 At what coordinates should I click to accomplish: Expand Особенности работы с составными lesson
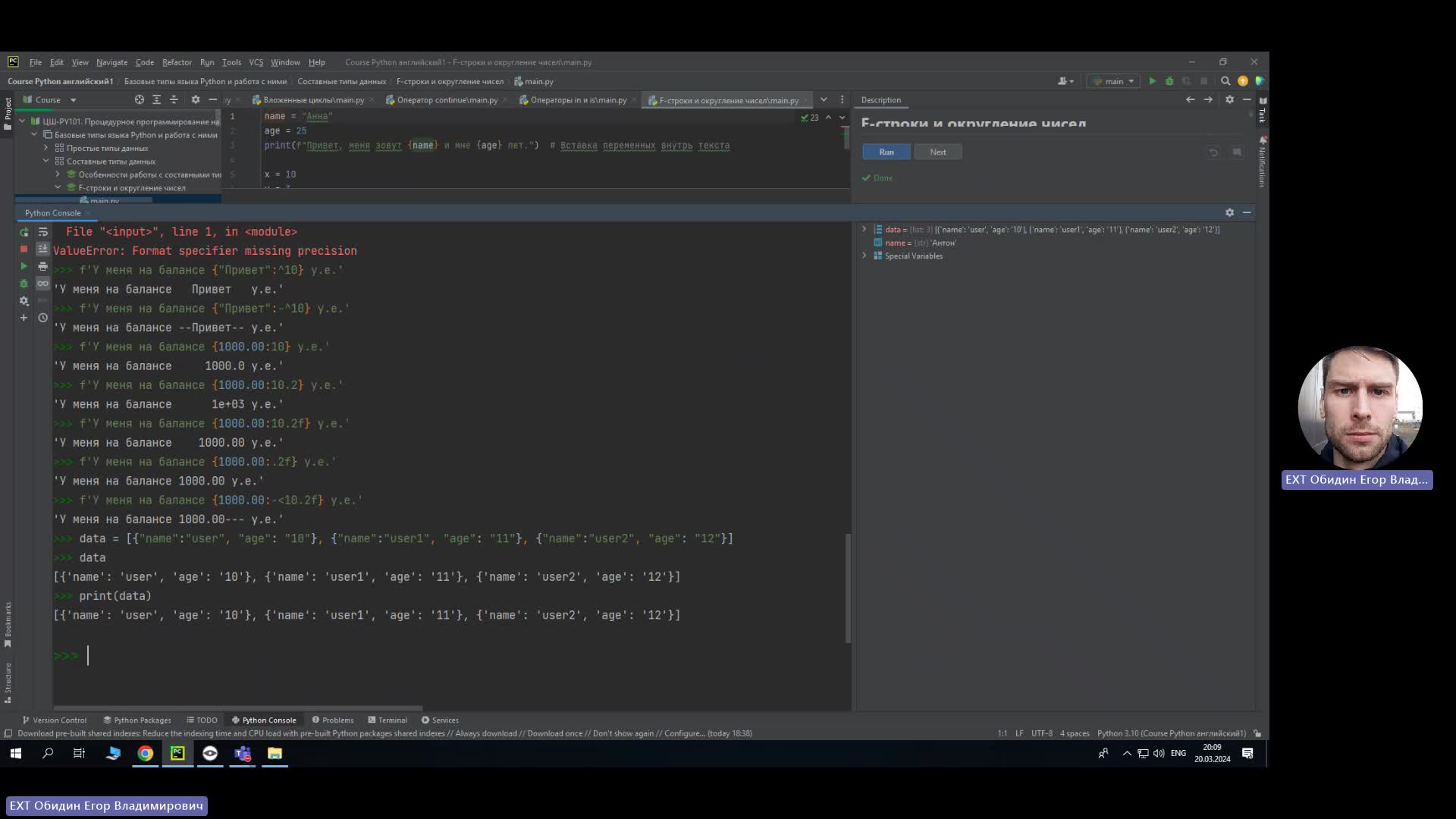coord(58,174)
